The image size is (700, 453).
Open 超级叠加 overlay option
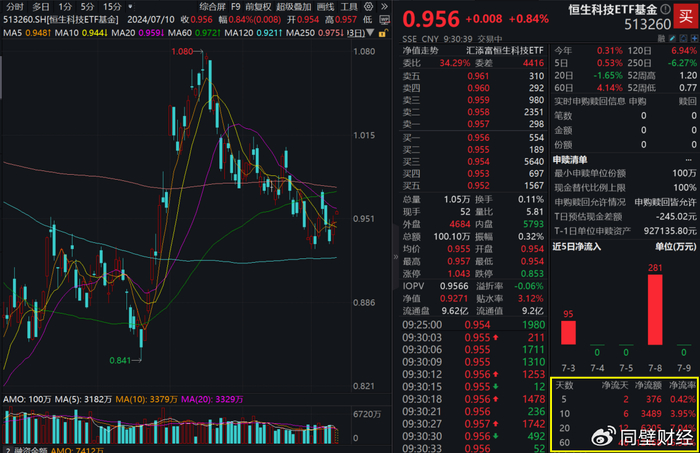pos(293,7)
